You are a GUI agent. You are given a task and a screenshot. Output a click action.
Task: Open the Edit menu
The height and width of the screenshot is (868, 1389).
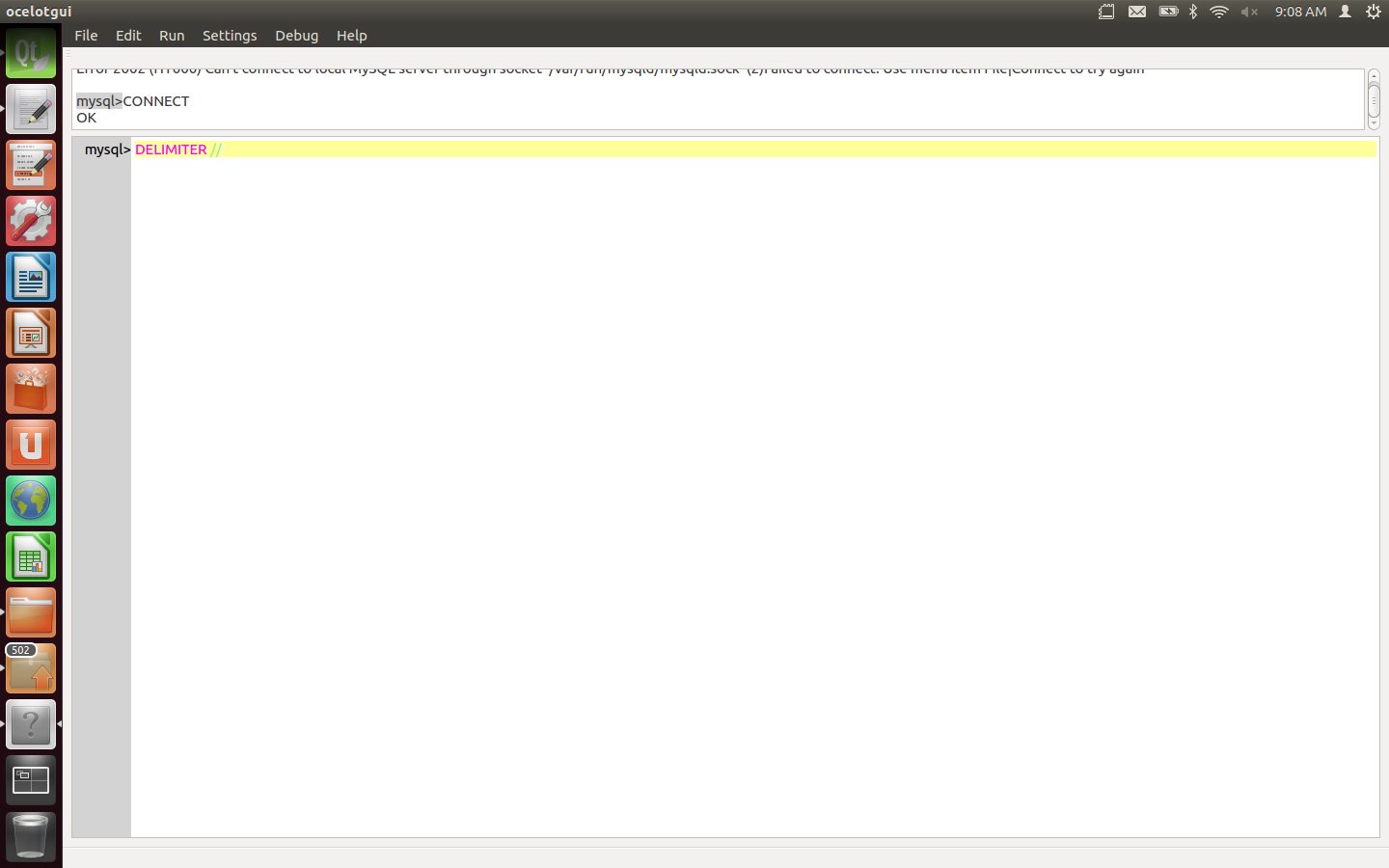tap(128, 36)
